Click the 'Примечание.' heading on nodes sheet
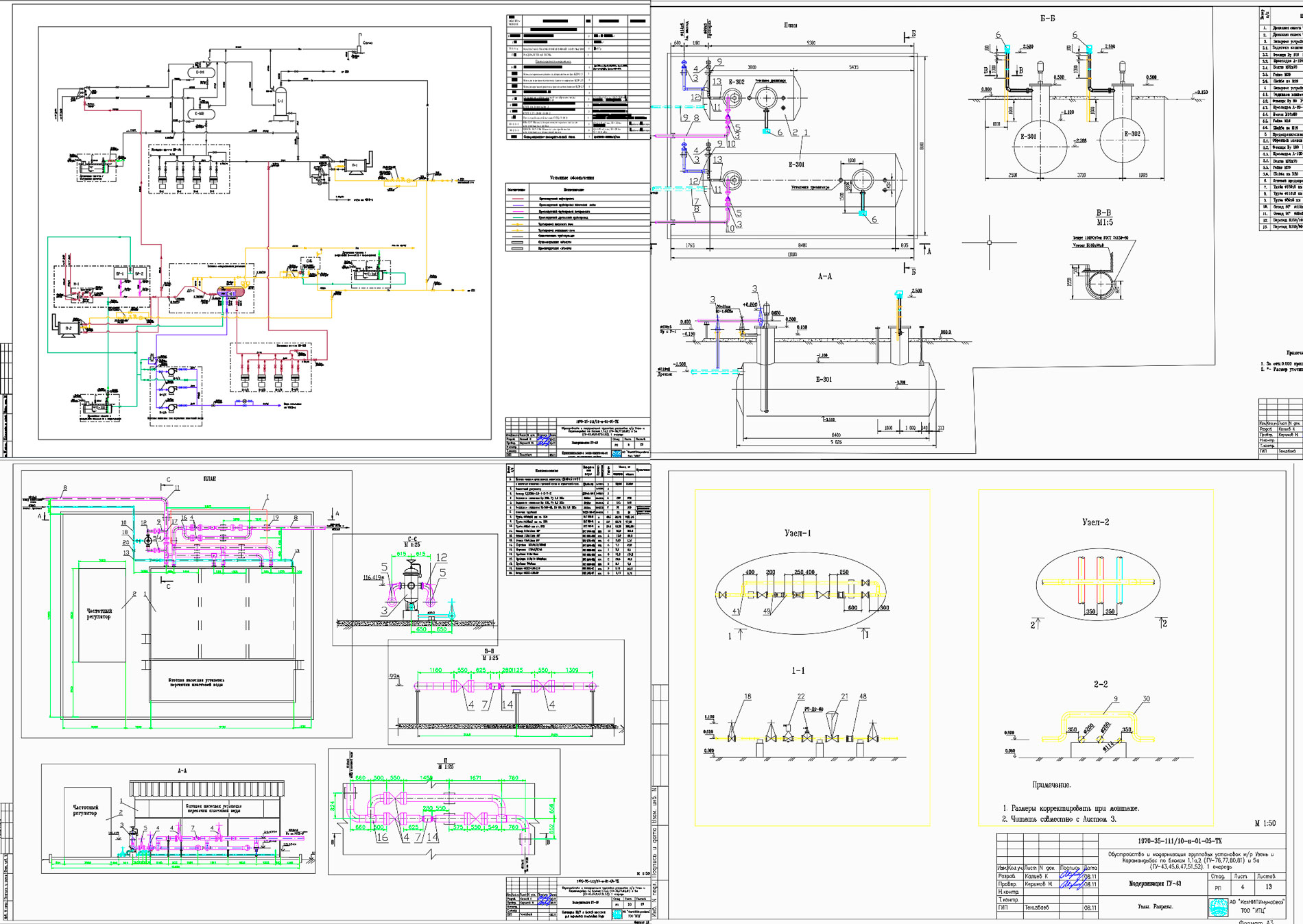The height and width of the screenshot is (924, 1303). tap(1051, 785)
